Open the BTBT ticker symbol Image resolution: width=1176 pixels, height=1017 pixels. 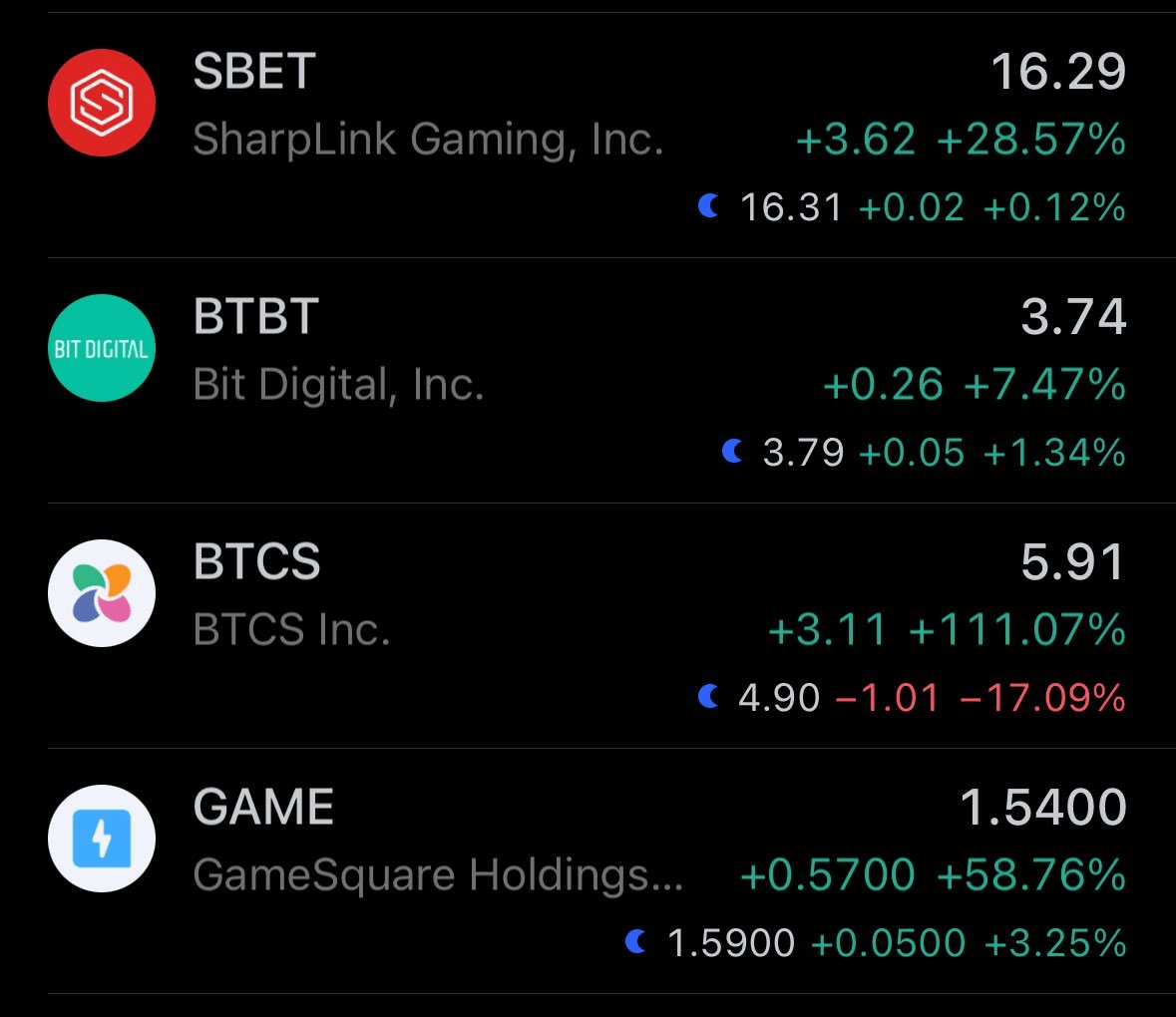pyautogui.click(x=256, y=317)
